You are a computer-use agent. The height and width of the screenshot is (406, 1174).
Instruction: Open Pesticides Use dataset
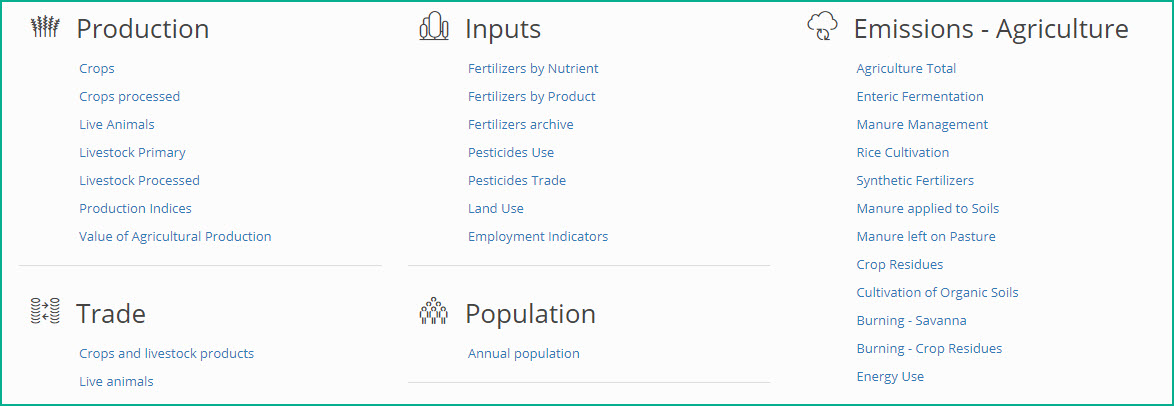click(511, 152)
